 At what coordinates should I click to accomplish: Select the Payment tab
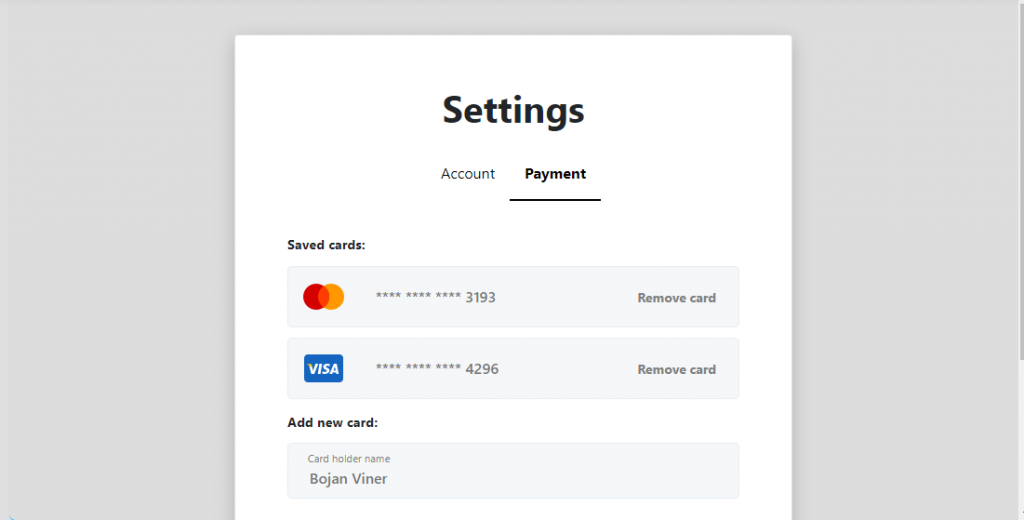[x=555, y=174]
